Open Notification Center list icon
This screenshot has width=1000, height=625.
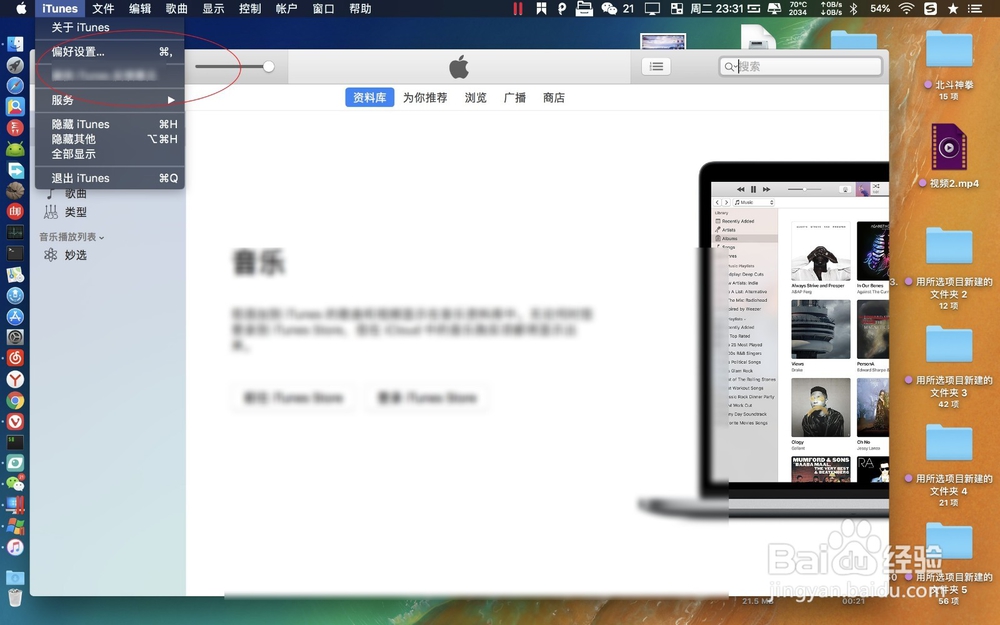[x=974, y=8]
